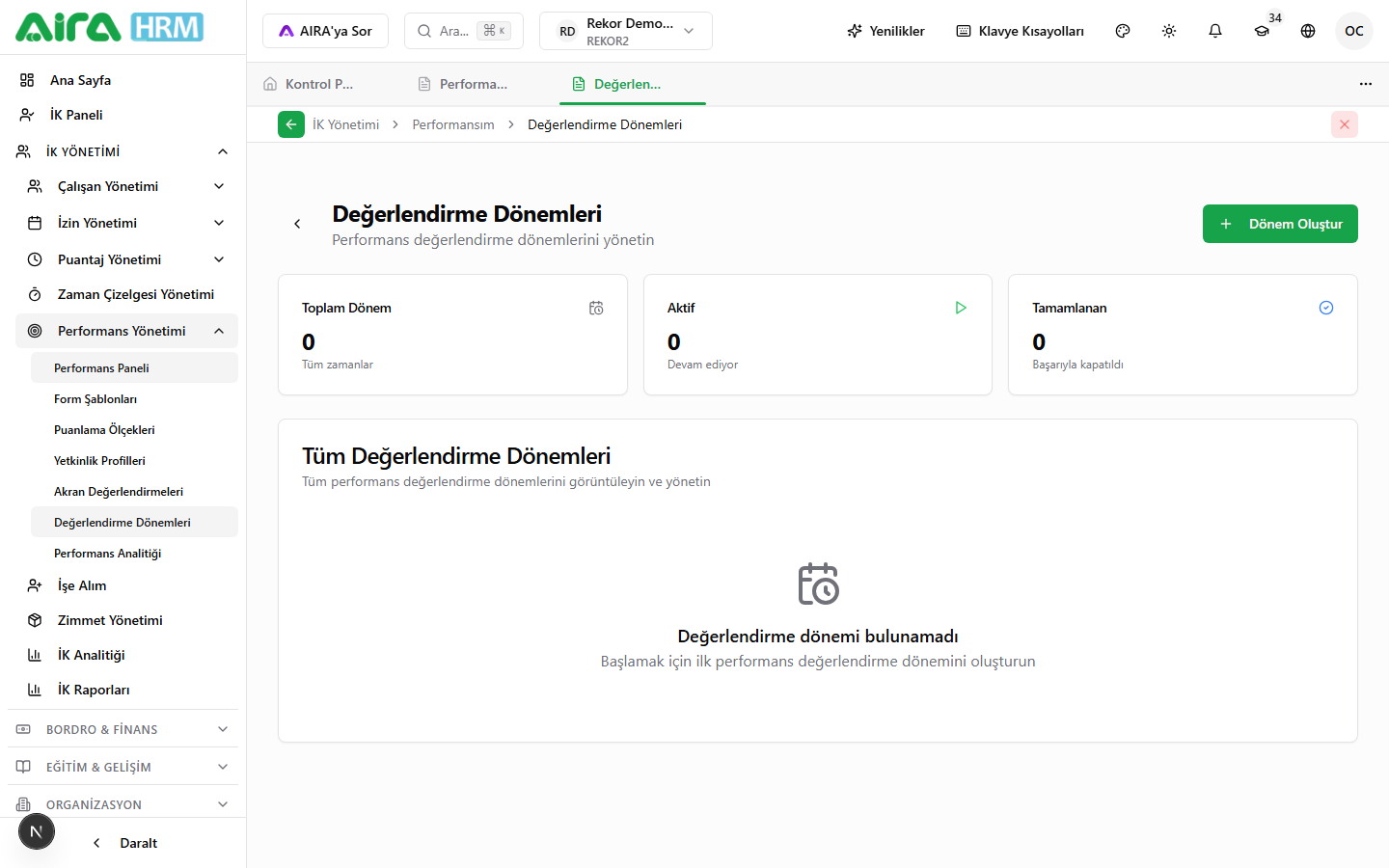Open the graduation cap icon with badge 34
The image size is (1389, 868).
click(1262, 31)
